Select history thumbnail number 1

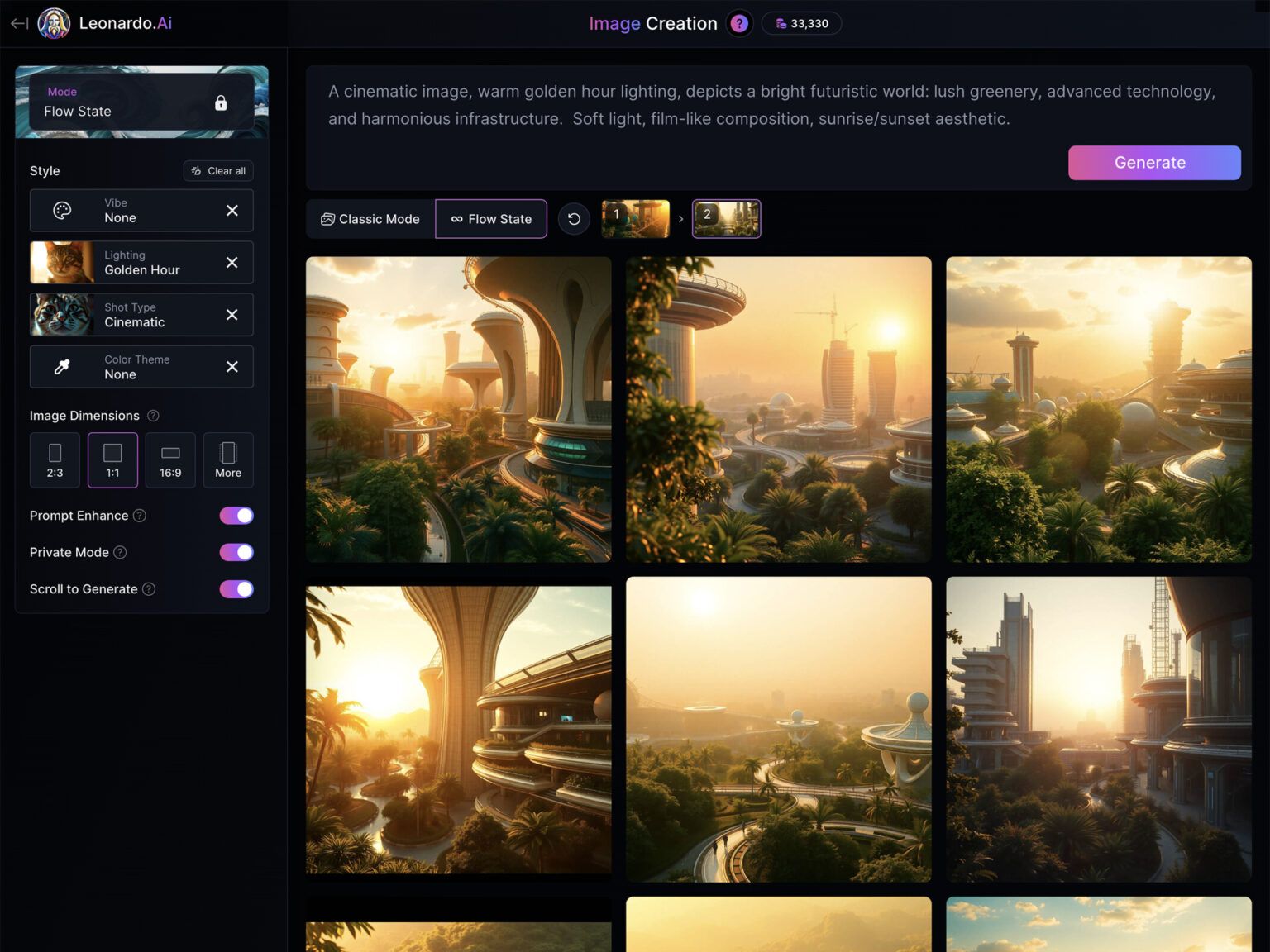pyautogui.click(x=636, y=219)
